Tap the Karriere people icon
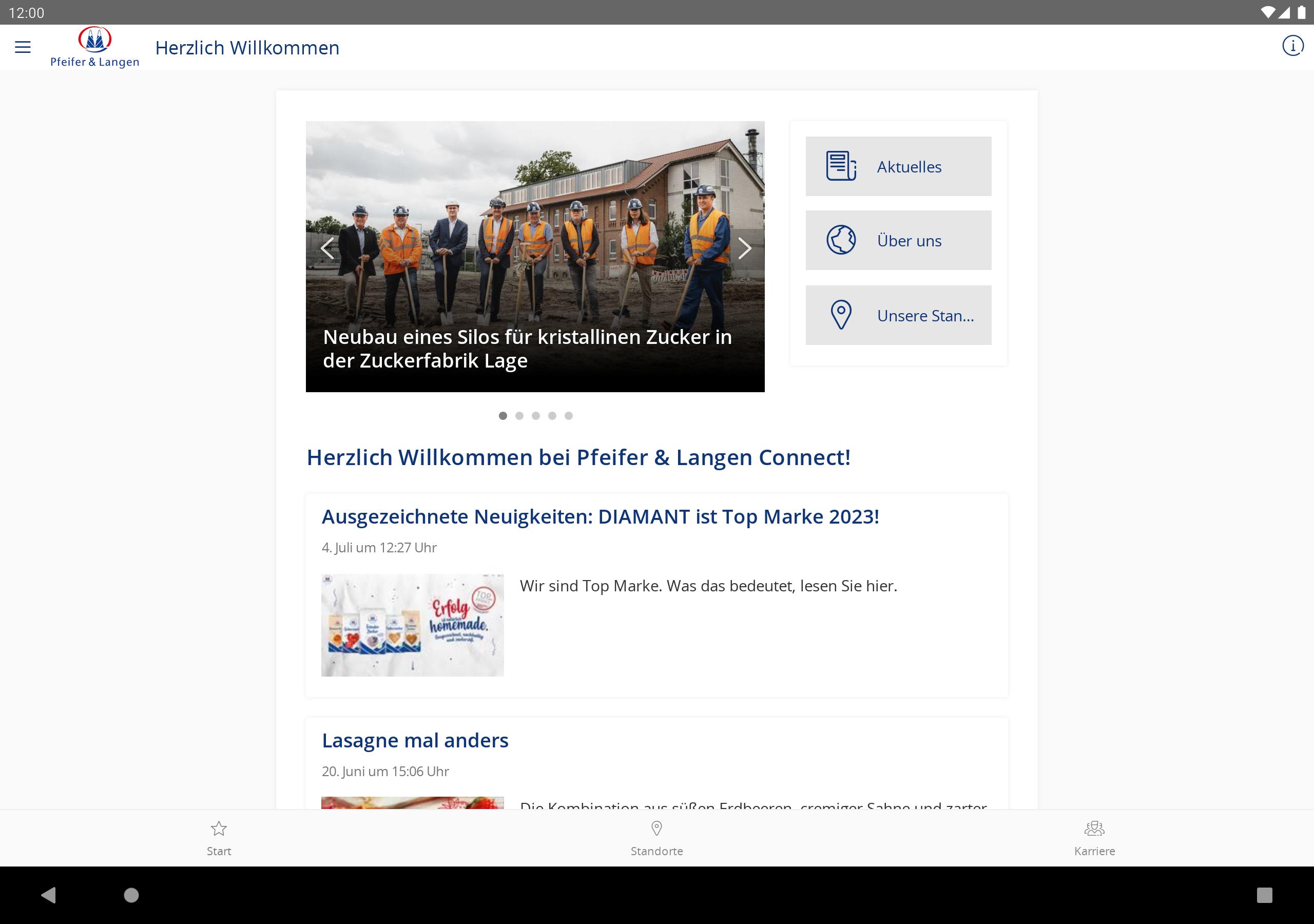 (x=1094, y=829)
